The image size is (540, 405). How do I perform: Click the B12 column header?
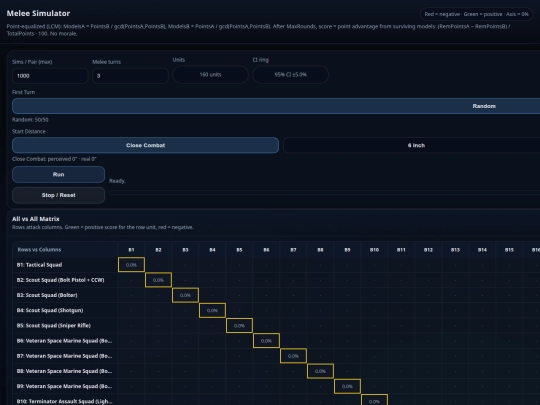coord(428,250)
